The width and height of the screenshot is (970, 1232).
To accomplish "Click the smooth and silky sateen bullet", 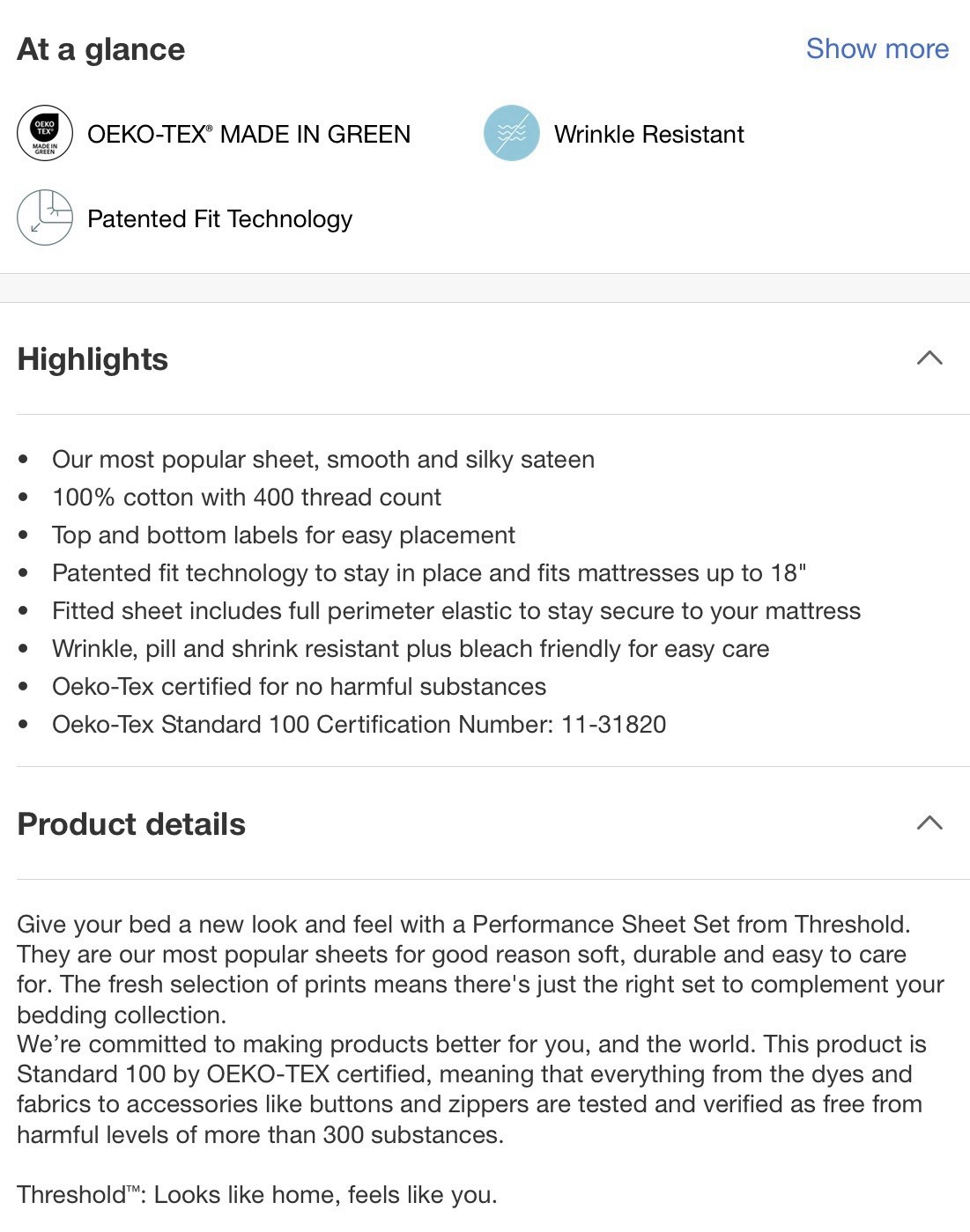I will point(323,460).
